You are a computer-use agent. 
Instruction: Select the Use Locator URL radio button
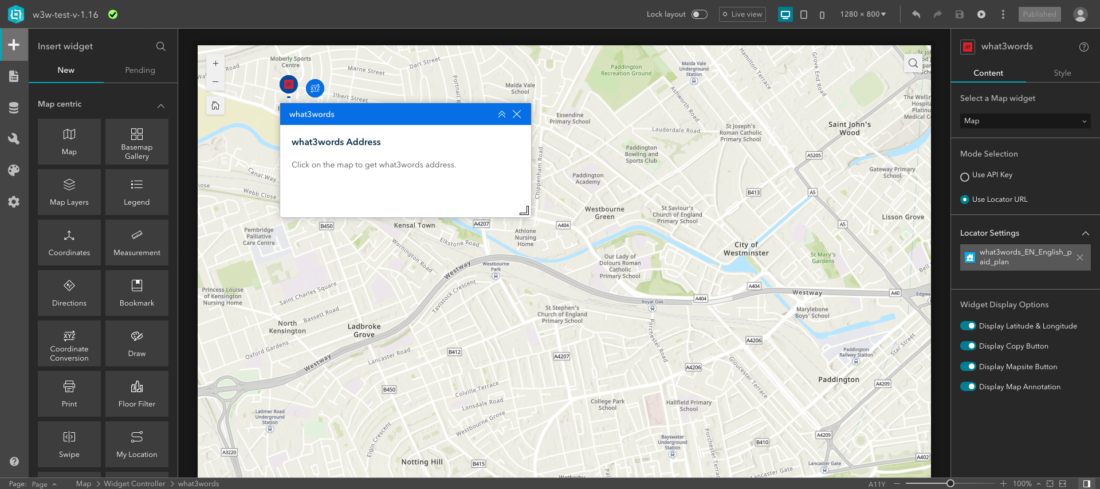[x=965, y=199]
